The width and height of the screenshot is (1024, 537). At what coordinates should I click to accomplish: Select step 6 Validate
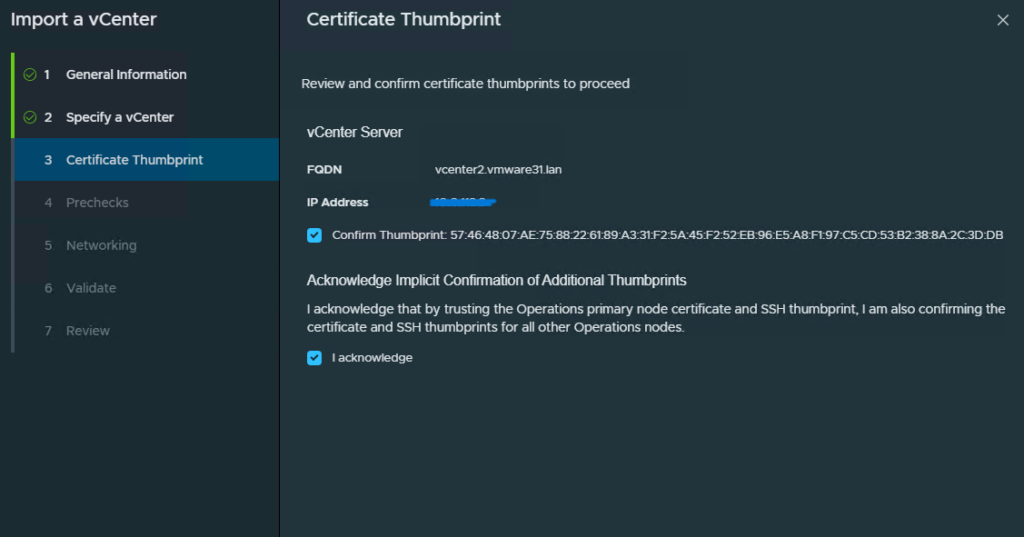91,288
